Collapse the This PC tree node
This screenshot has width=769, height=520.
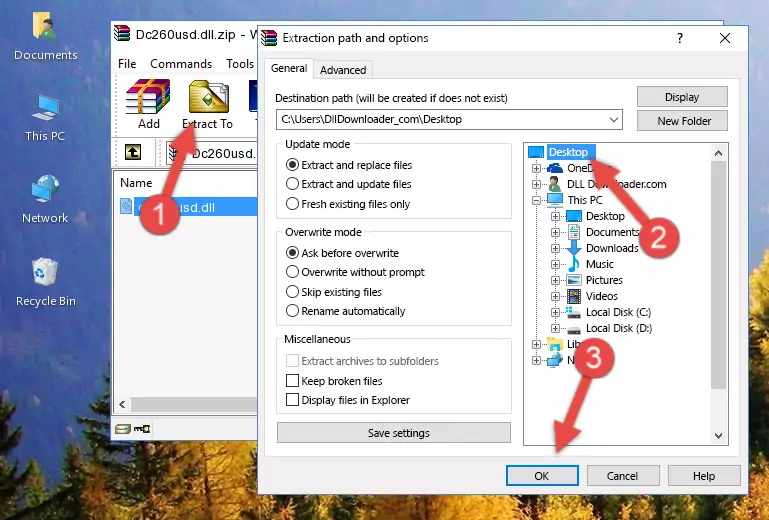pos(537,200)
